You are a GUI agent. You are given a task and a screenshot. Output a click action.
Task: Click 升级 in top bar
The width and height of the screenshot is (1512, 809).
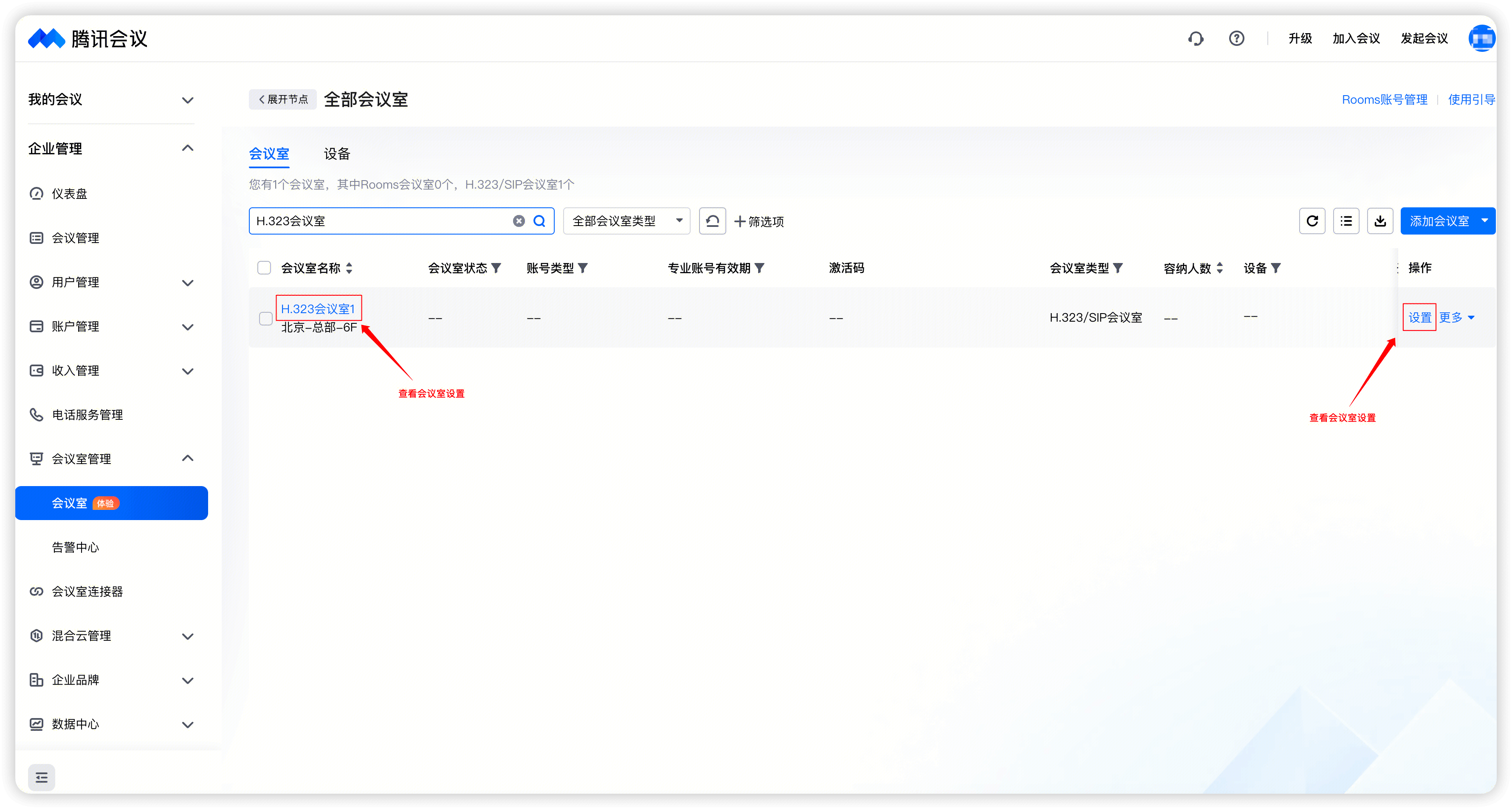[x=1300, y=39]
